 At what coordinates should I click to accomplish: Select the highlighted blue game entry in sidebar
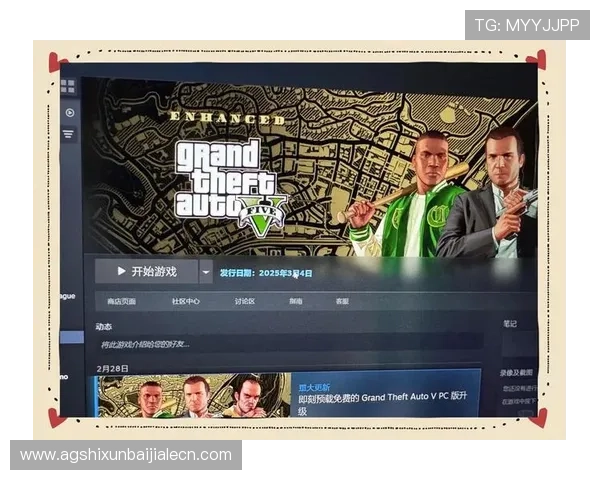pos(72,337)
